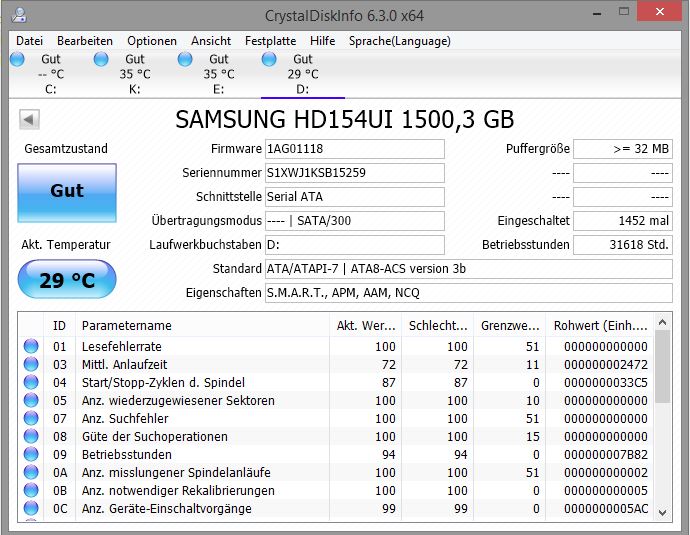
Task: Click the Übertragungsmodus SATA/300 field
Action: coord(355,221)
